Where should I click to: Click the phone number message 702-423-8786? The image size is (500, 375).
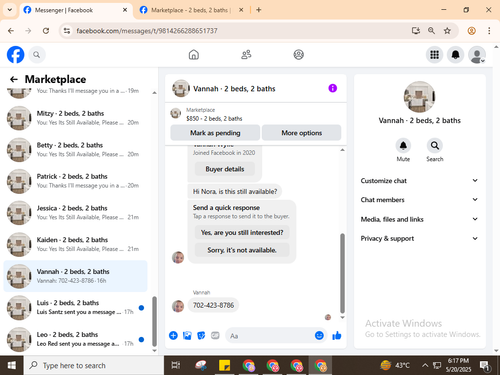213,305
